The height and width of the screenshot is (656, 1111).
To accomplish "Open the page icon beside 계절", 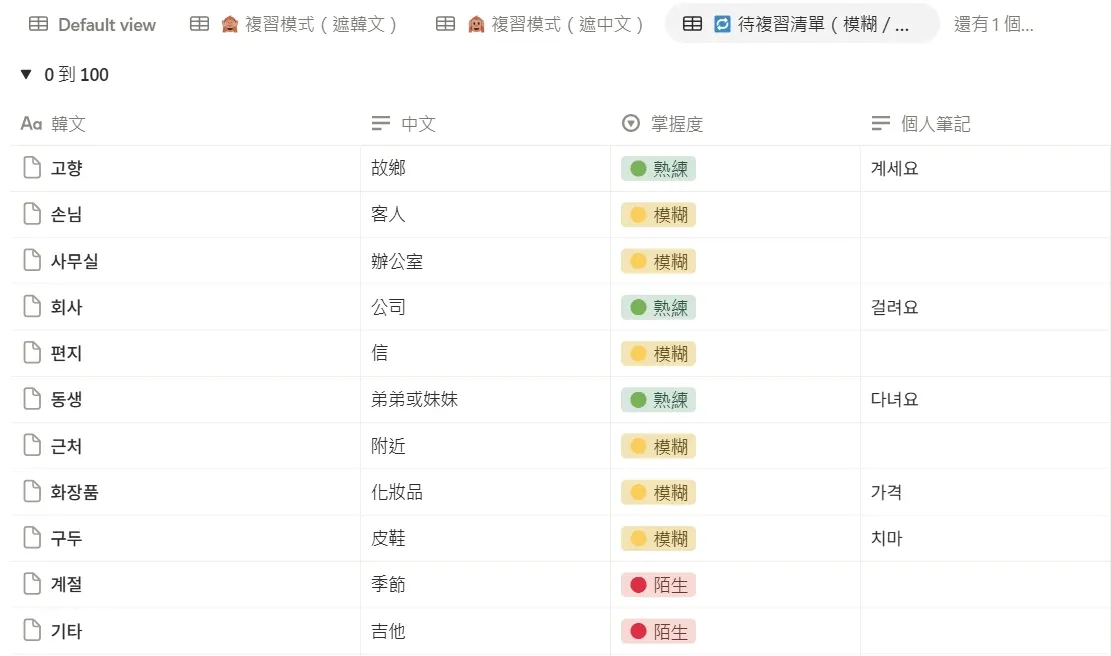I will 32,584.
